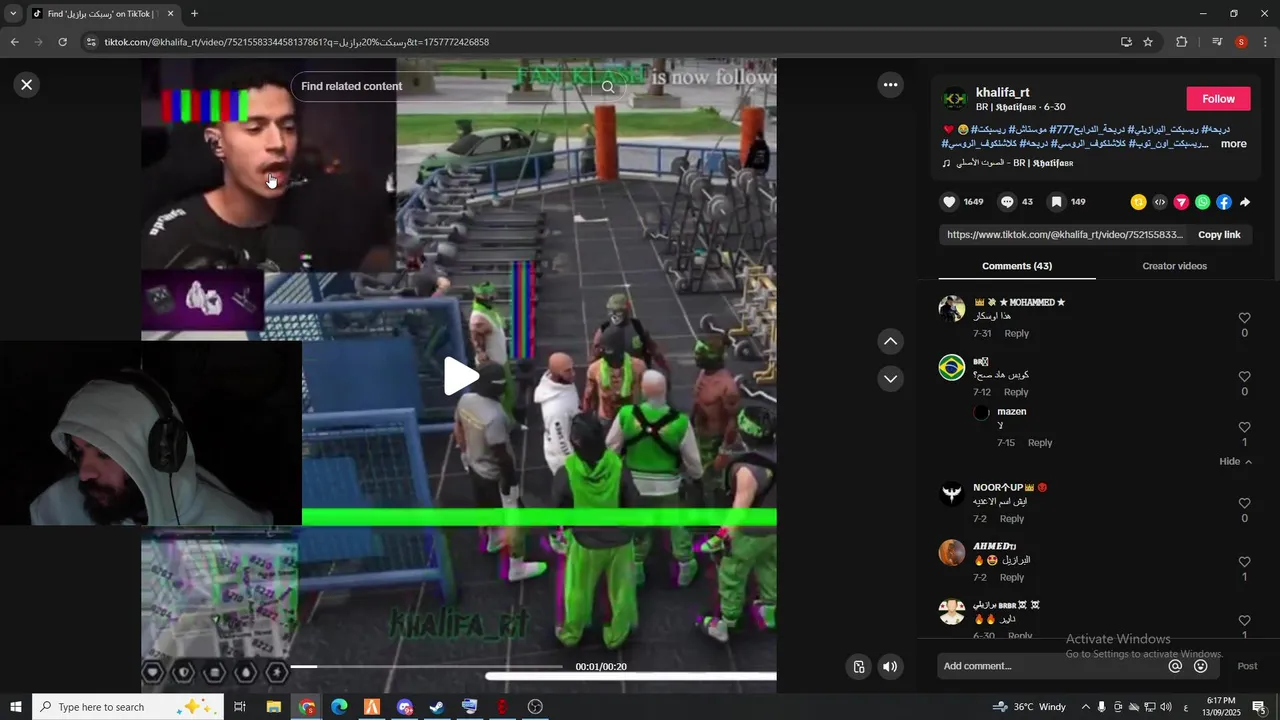Follow the khalifa_rt account
This screenshot has height=720, width=1280.
click(x=1218, y=99)
